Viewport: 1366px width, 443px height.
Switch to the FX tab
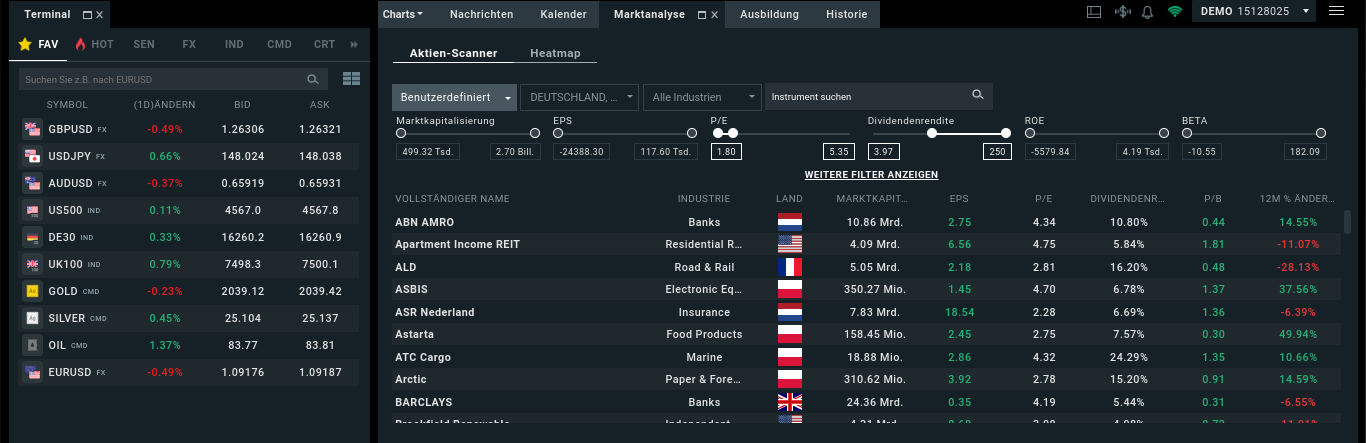[x=189, y=45]
